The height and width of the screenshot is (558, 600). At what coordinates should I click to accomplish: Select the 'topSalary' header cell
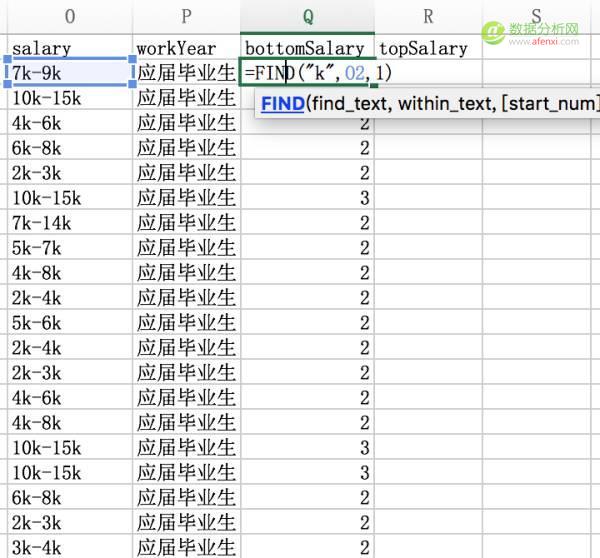point(428,47)
